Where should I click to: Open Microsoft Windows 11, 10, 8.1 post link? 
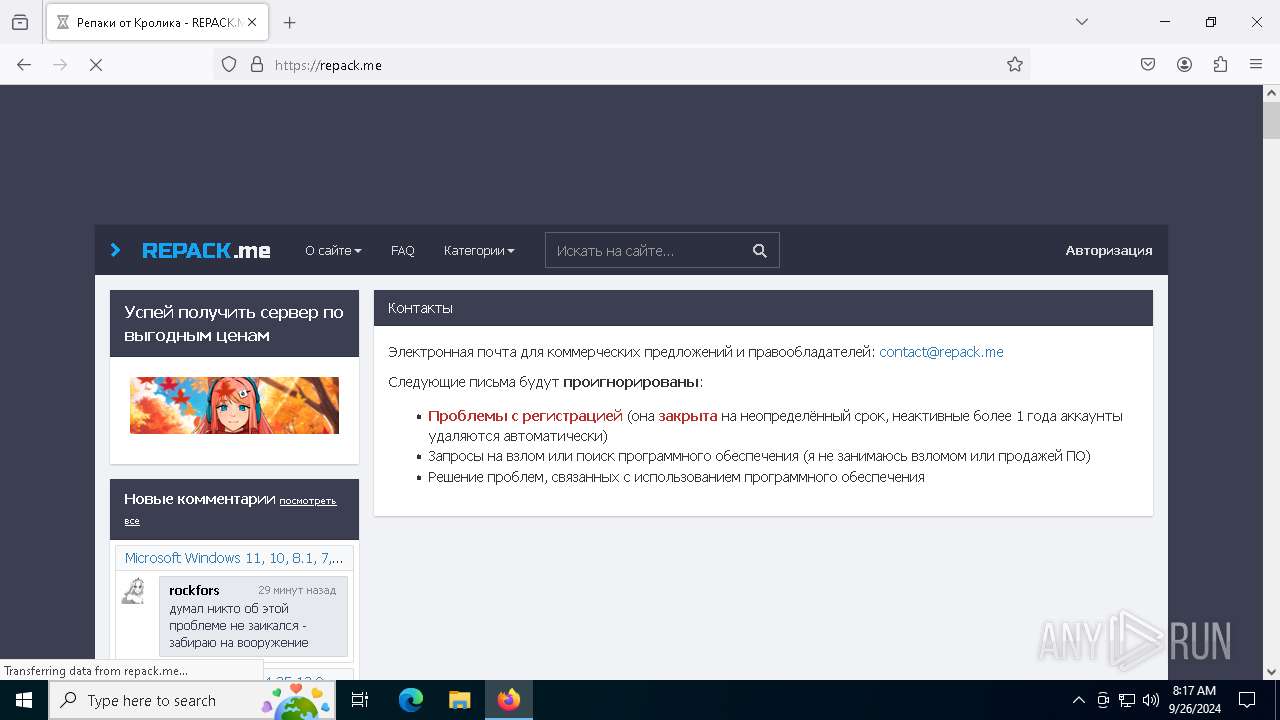[x=234, y=558]
